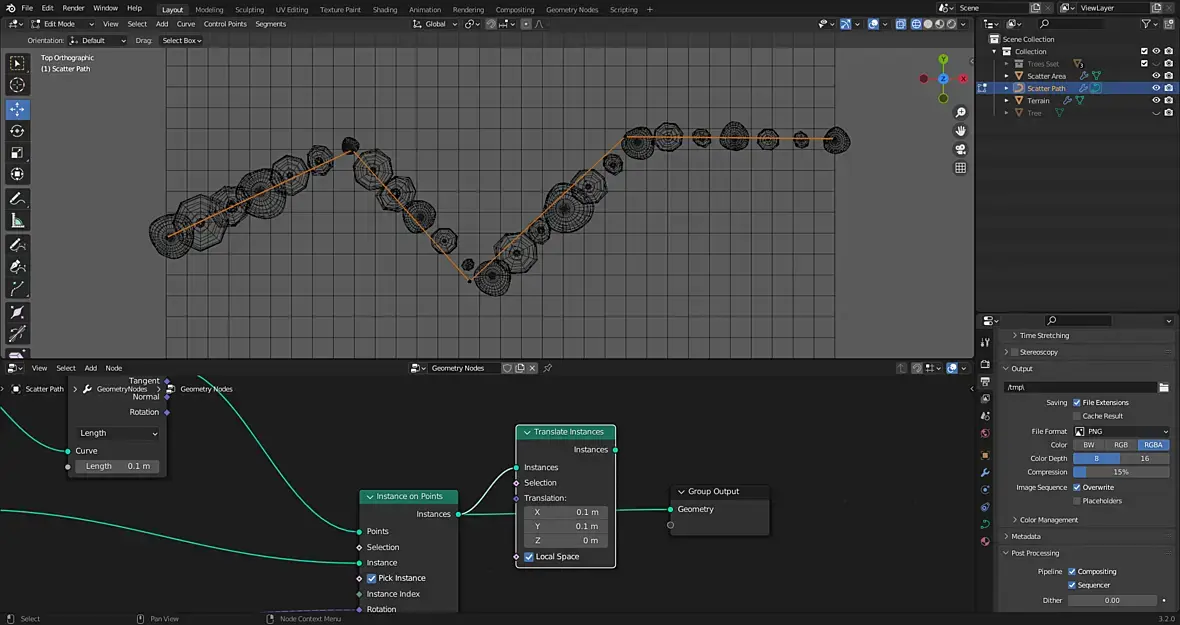
Task: Adjust the Compression 15% slider
Action: pyautogui.click(x=1120, y=472)
